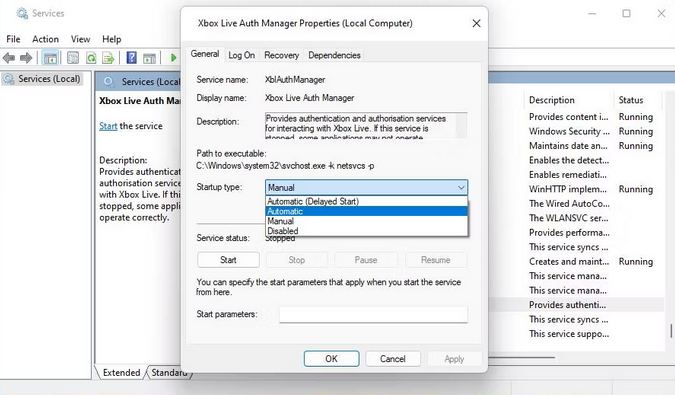
Task: Switch to the General tab
Action: point(205,54)
